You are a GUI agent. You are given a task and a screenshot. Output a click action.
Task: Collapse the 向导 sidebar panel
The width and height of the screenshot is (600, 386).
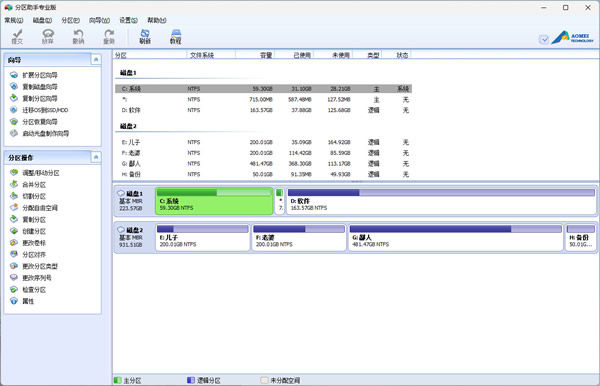click(x=96, y=59)
